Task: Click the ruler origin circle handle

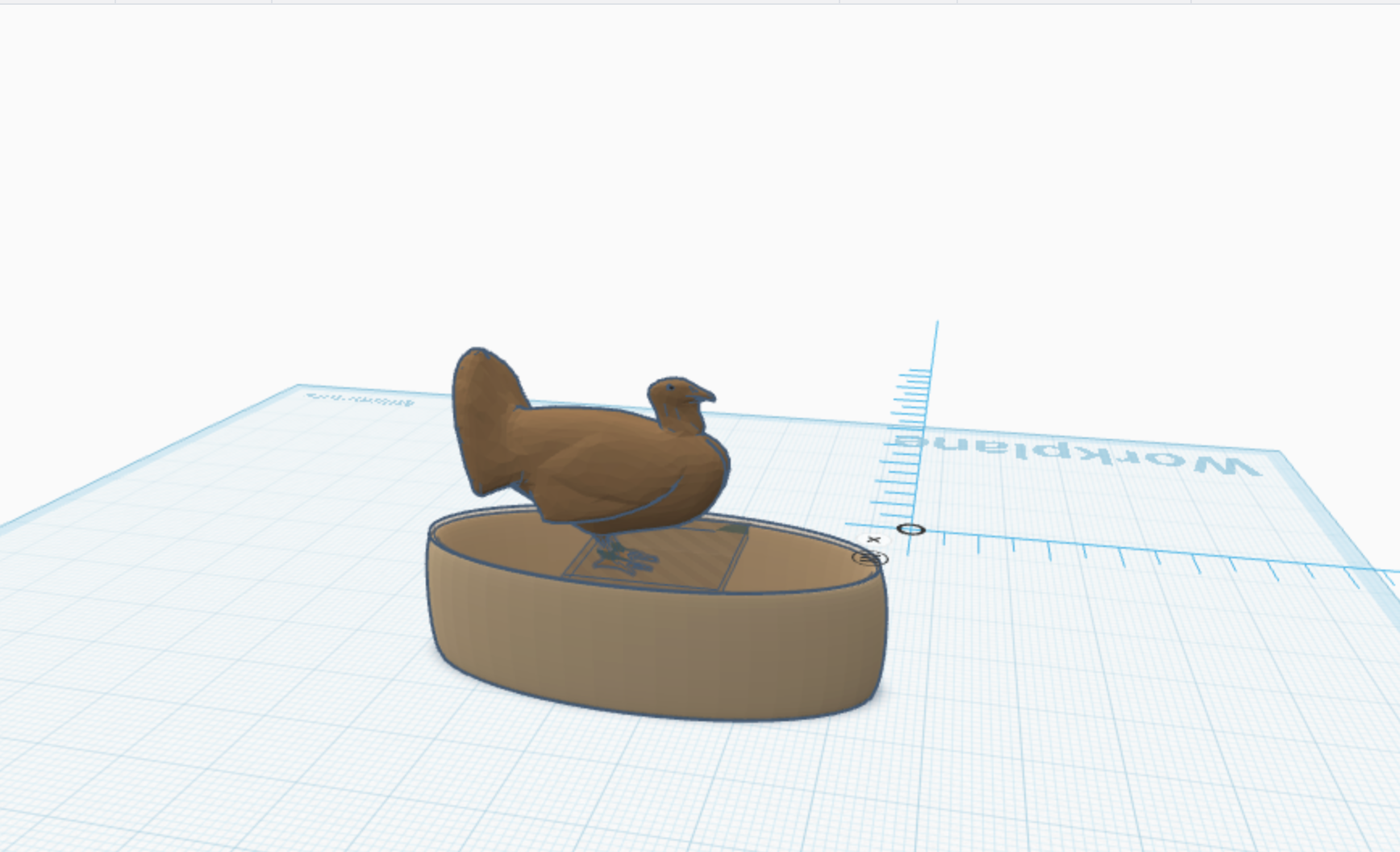Action: [910, 529]
